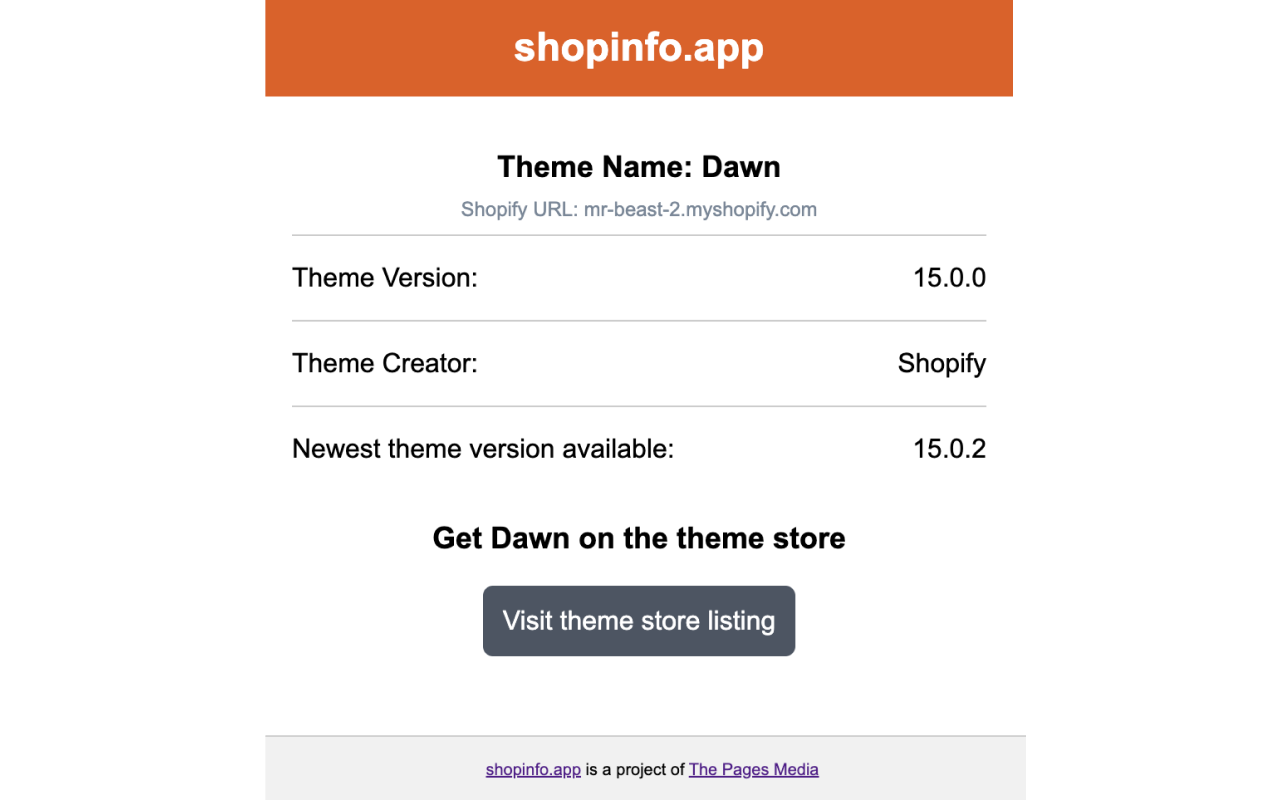Select the Theme Name Dawn heading
This screenshot has height=800, width=1280.
tap(639, 166)
